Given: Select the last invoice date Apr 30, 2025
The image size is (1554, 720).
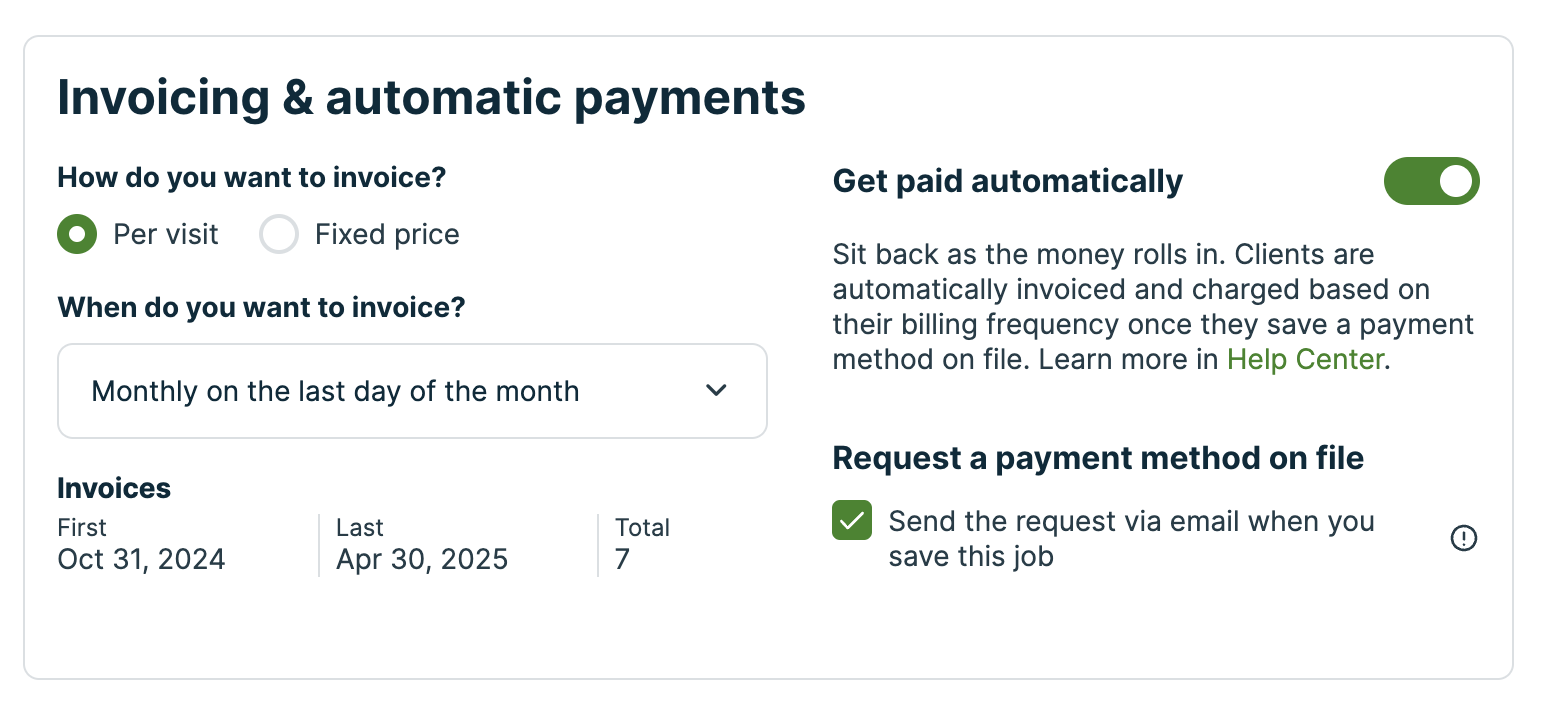Looking at the screenshot, I should pos(422,559).
